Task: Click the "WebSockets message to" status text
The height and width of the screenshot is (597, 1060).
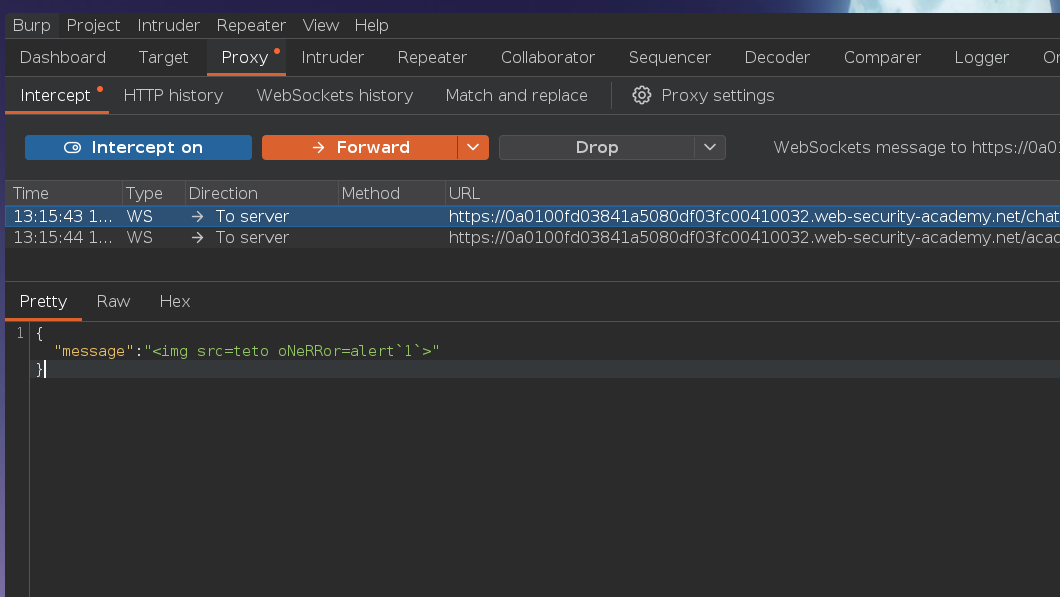Action: click(x=870, y=147)
